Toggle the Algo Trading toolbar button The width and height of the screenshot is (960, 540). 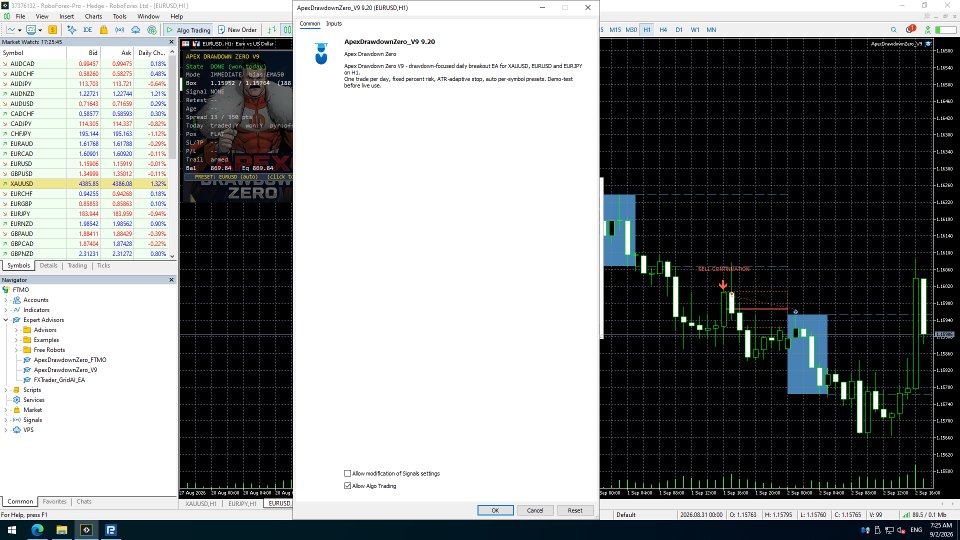[x=188, y=29]
